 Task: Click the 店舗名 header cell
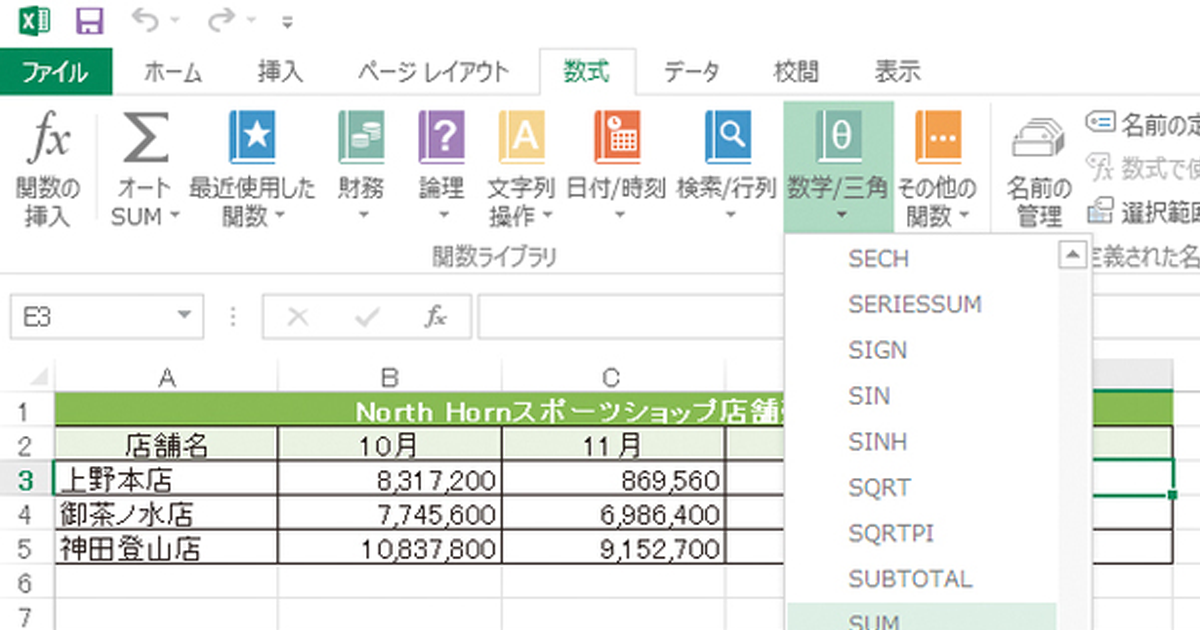pos(167,445)
